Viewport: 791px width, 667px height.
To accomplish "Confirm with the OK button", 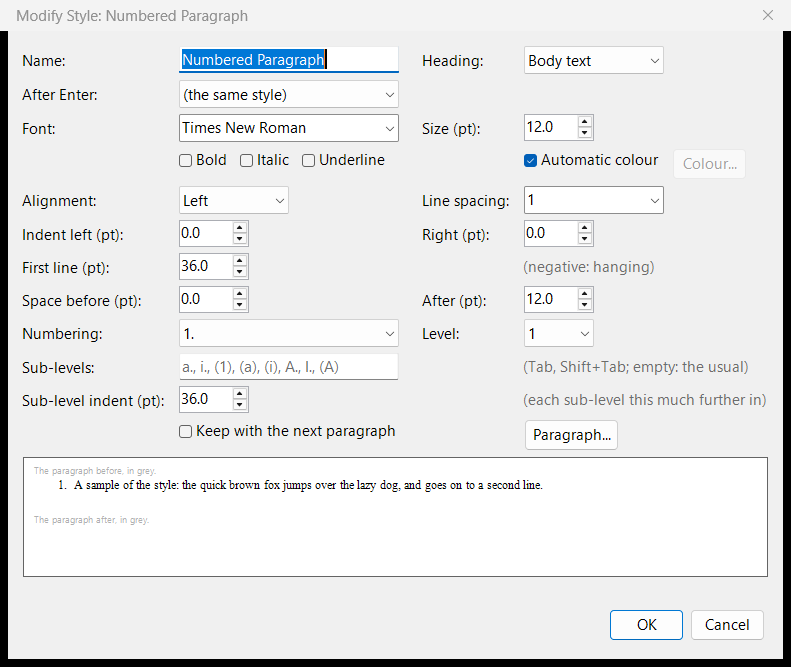I will pyautogui.click(x=646, y=625).
